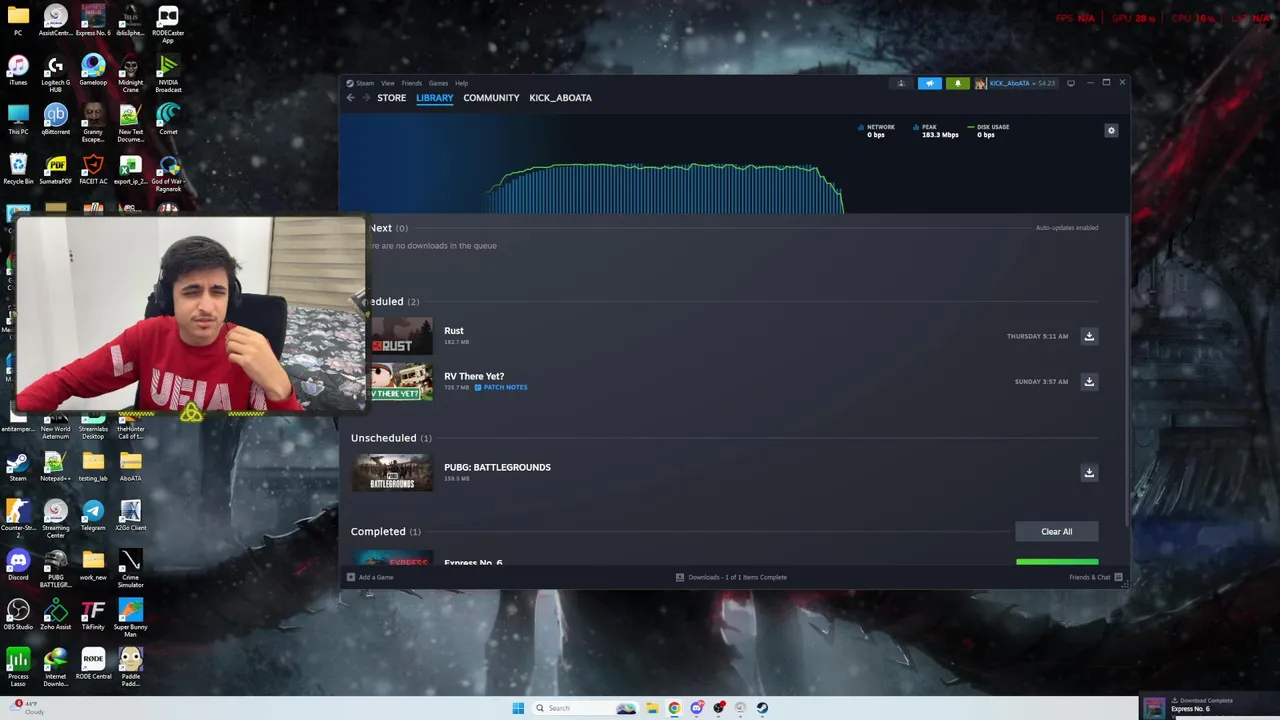Download RV There Yet? update now

pyautogui.click(x=1089, y=381)
